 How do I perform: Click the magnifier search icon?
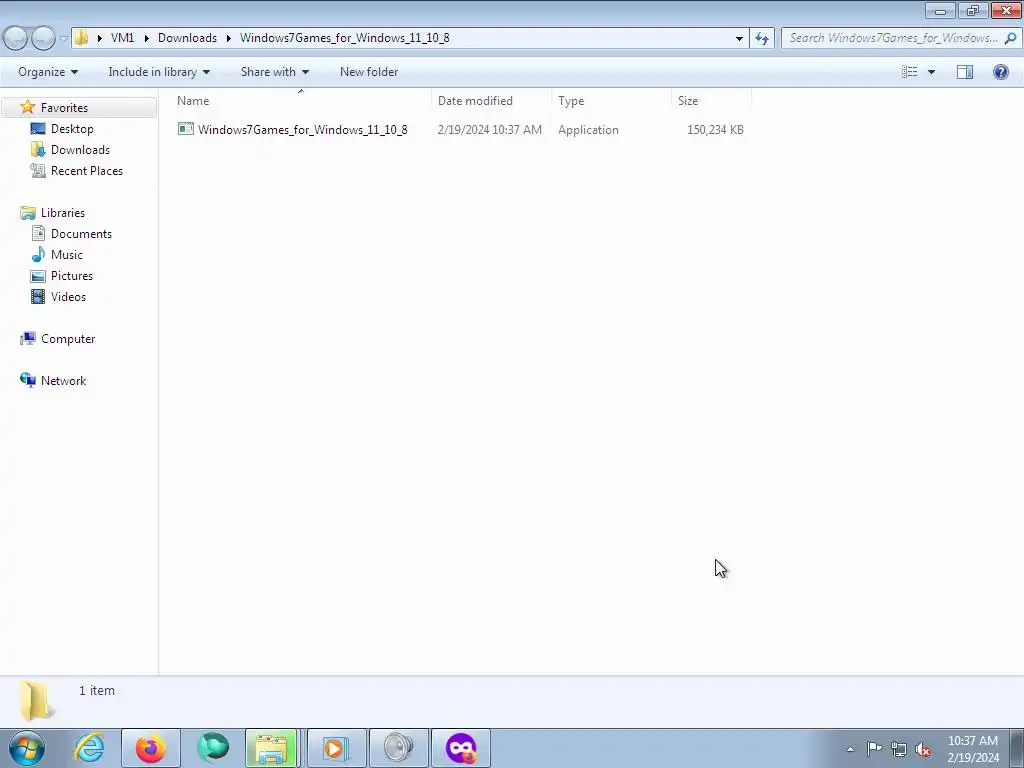(1010, 38)
